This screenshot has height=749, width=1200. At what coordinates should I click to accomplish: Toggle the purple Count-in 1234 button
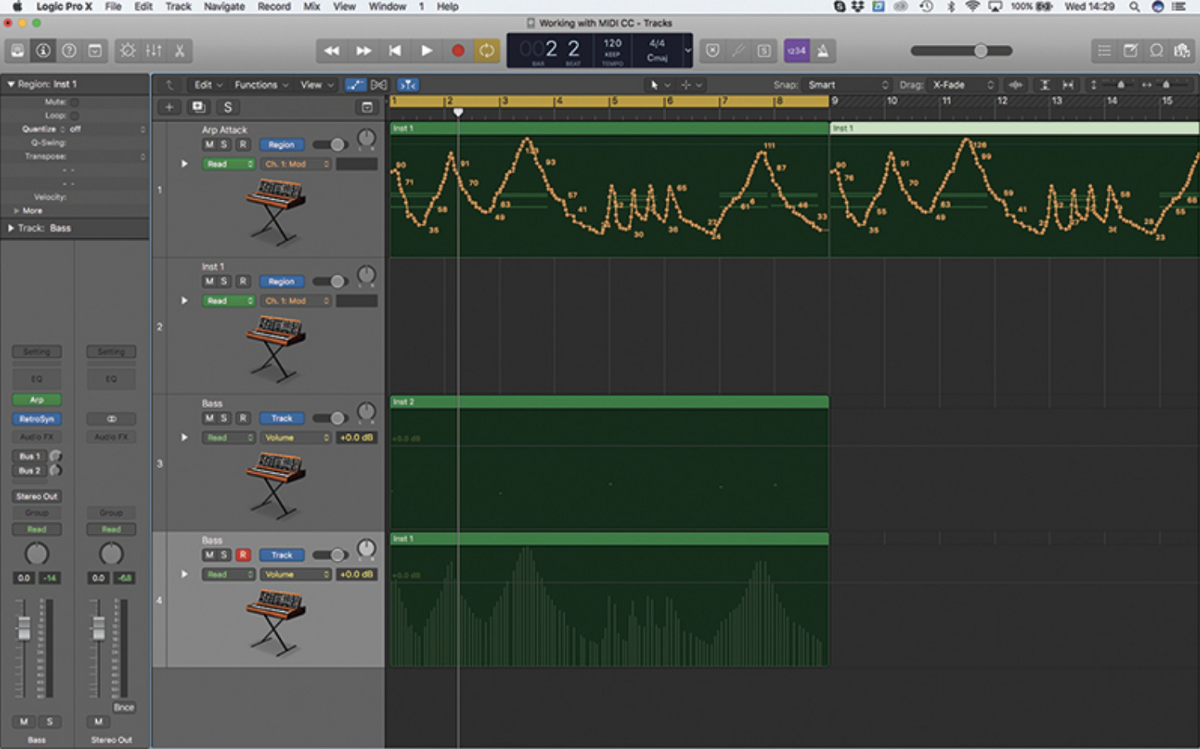point(797,50)
